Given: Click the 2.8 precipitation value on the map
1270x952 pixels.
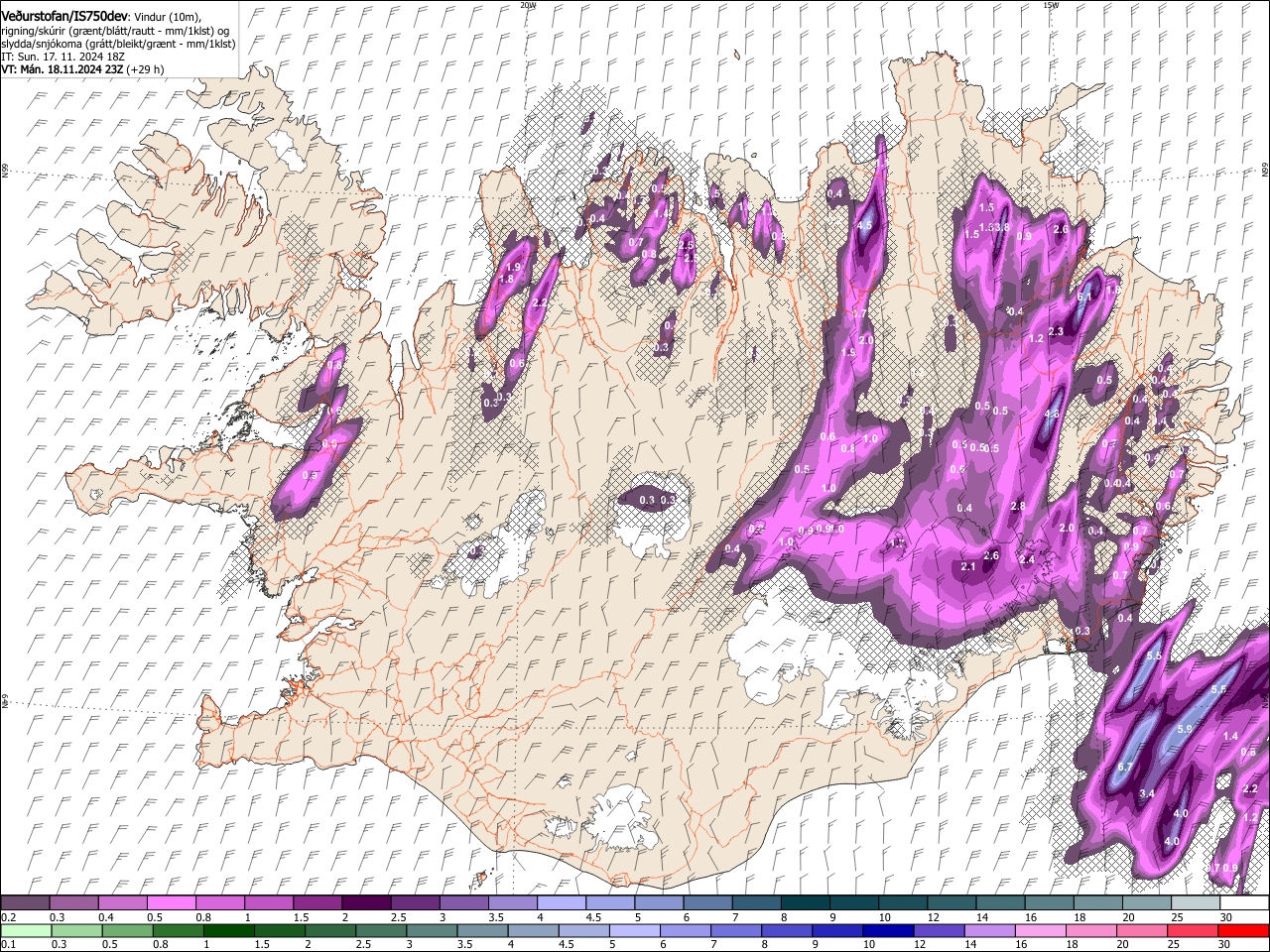Looking at the screenshot, I should click(1017, 507).
